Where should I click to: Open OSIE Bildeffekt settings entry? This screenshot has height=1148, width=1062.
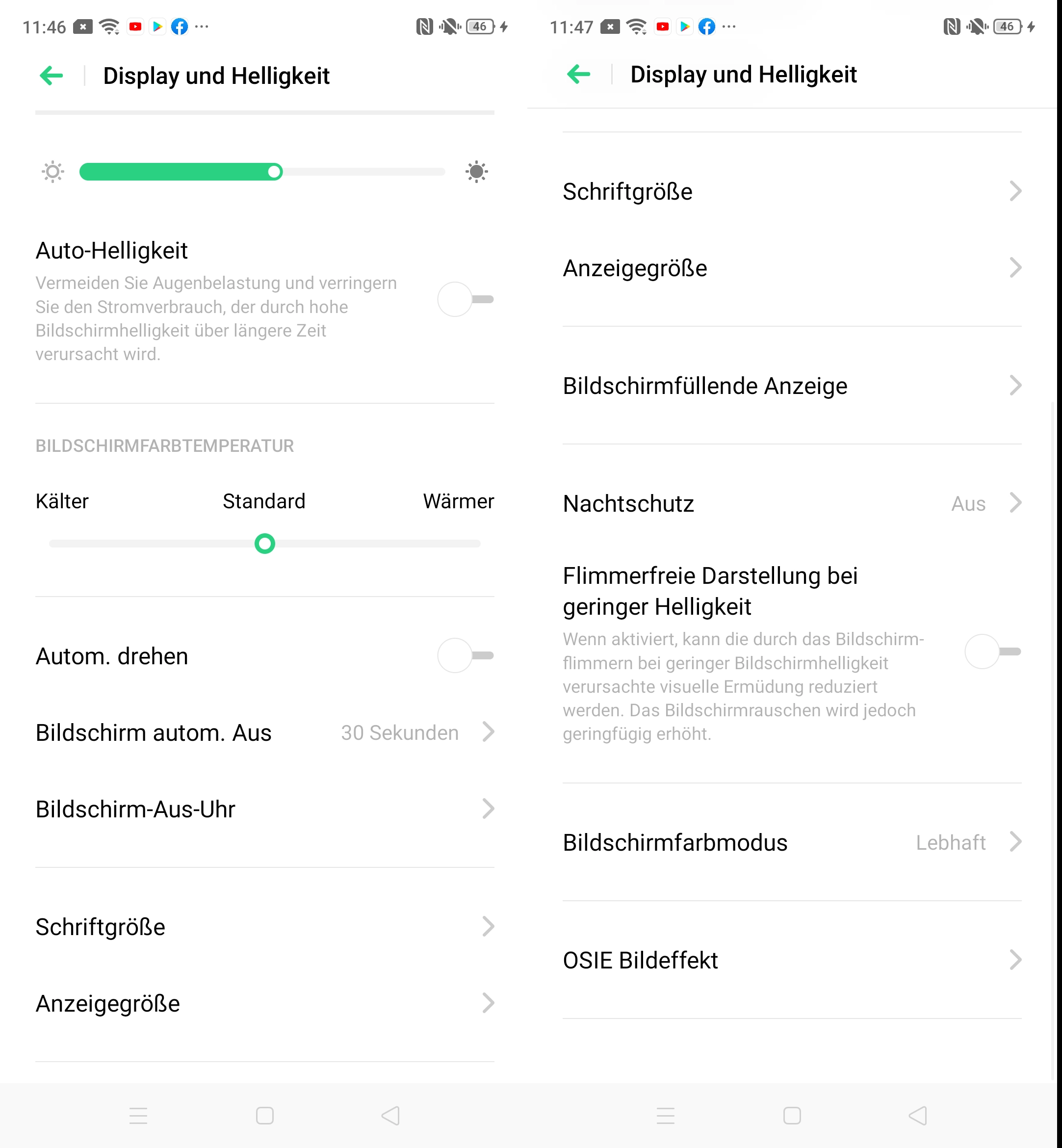coord(792,960)
